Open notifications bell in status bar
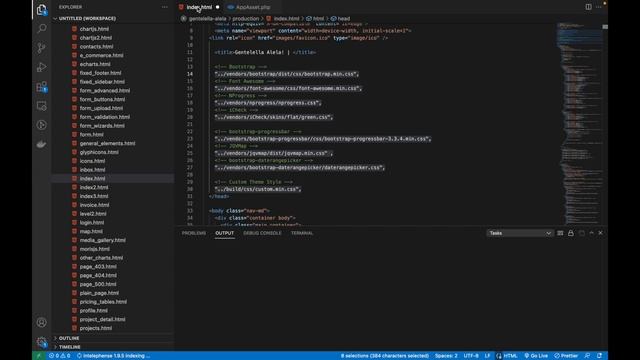 point(599,356)
